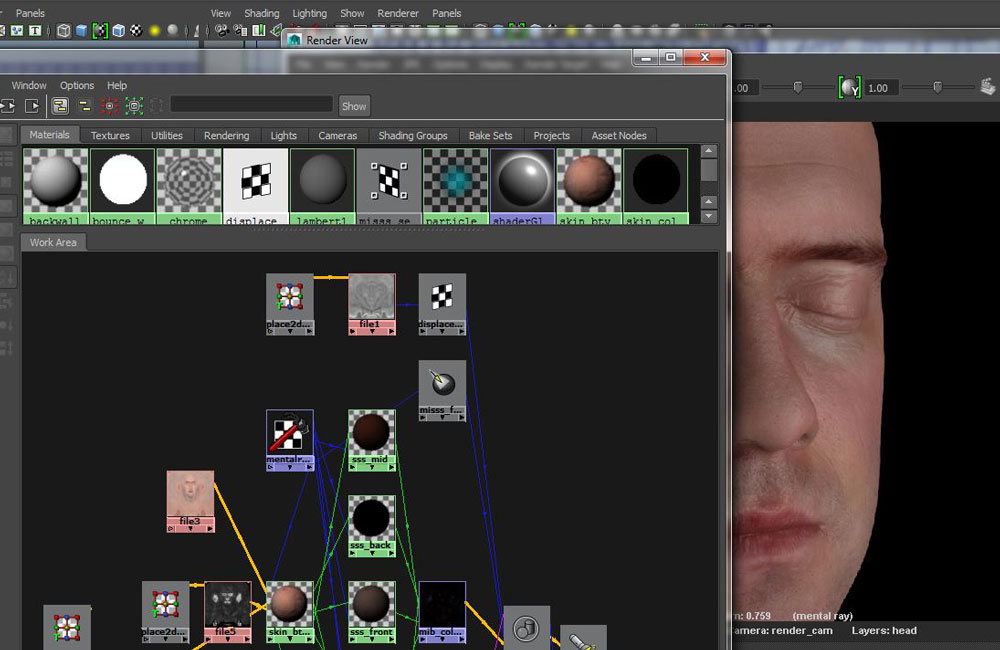Select the backwall material swatch
The height and width of the screenshot is (650, 1000).
click(56, 186)
